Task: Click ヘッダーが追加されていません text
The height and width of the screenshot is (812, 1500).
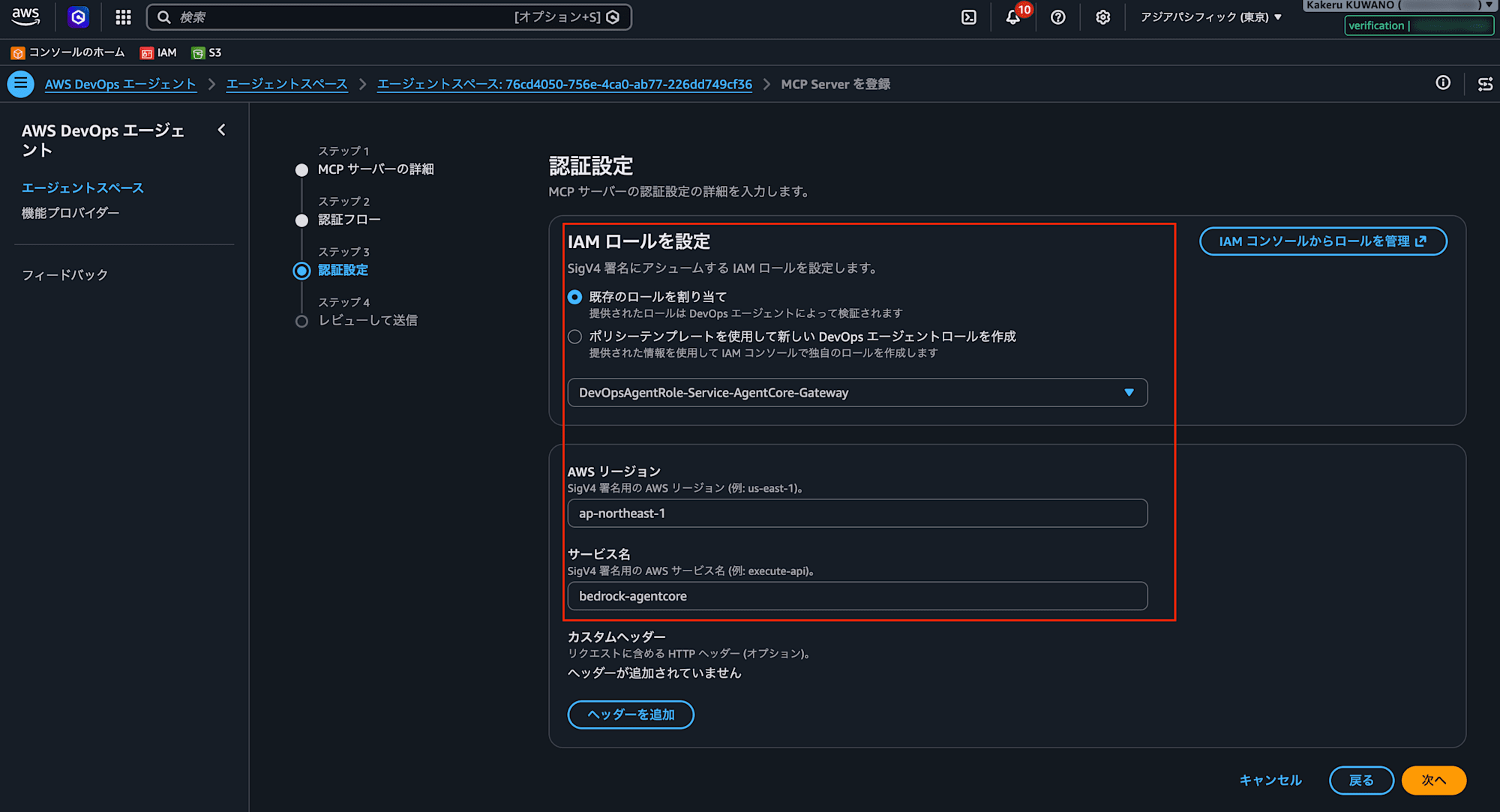Action: (655, 673)
